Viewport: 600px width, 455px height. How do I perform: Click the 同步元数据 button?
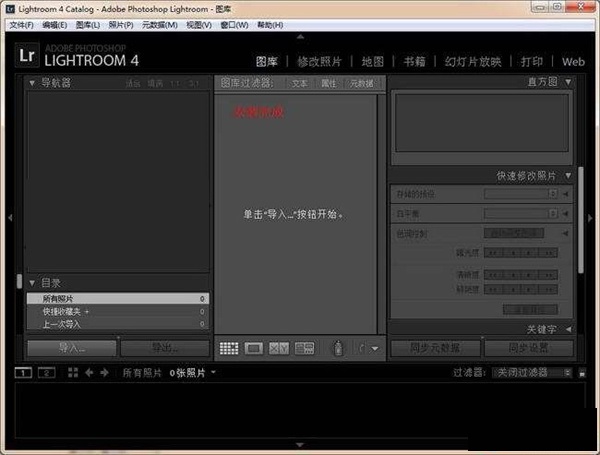tap(435, 348)
